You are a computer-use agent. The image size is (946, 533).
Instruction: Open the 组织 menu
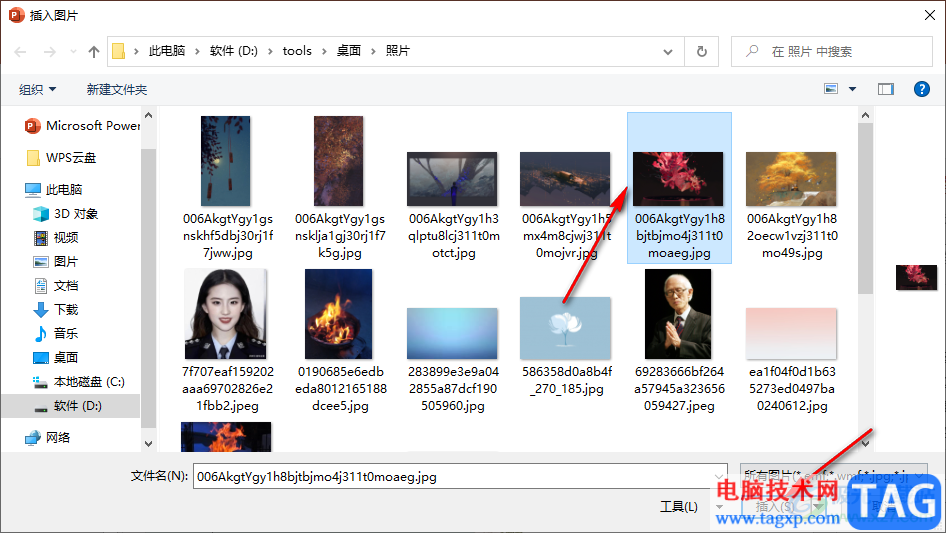click(37, 89)
